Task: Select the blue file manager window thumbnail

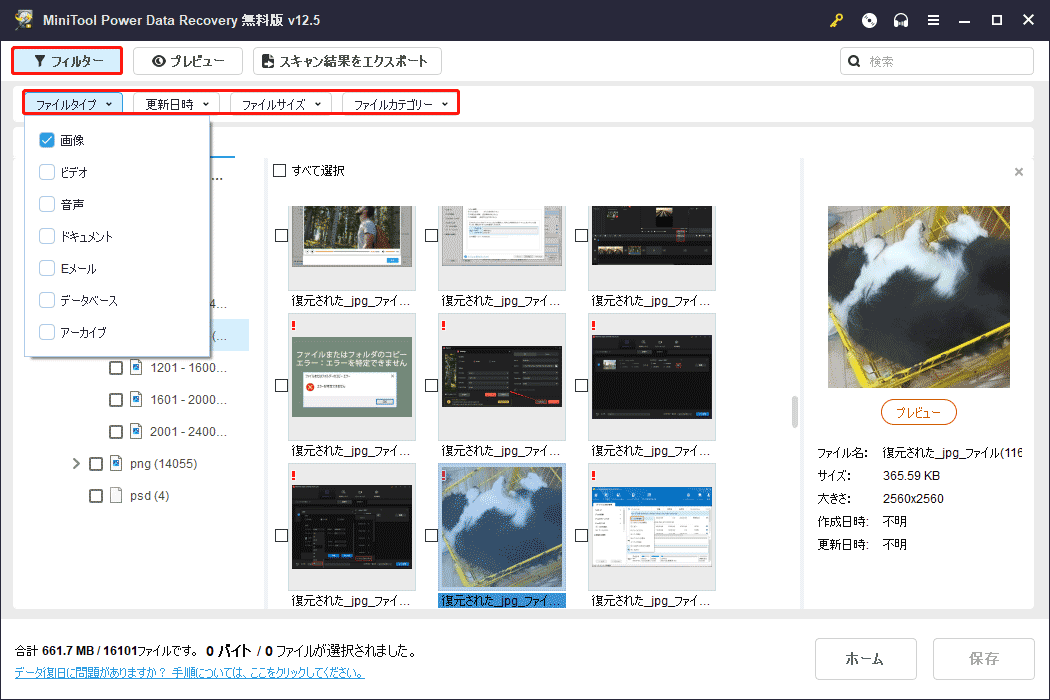Action: tap(652, 527)
